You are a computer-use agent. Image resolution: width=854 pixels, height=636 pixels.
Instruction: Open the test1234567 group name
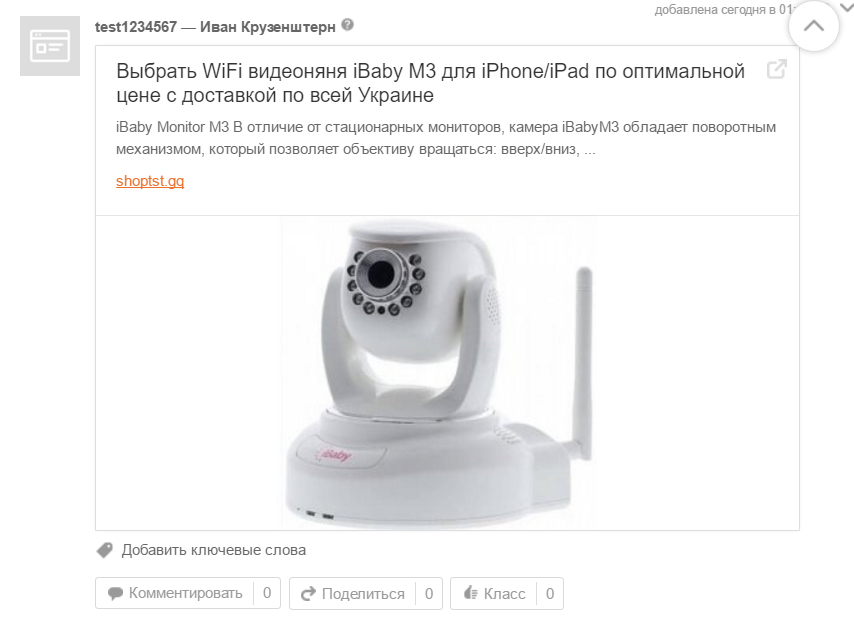[136, 27]
